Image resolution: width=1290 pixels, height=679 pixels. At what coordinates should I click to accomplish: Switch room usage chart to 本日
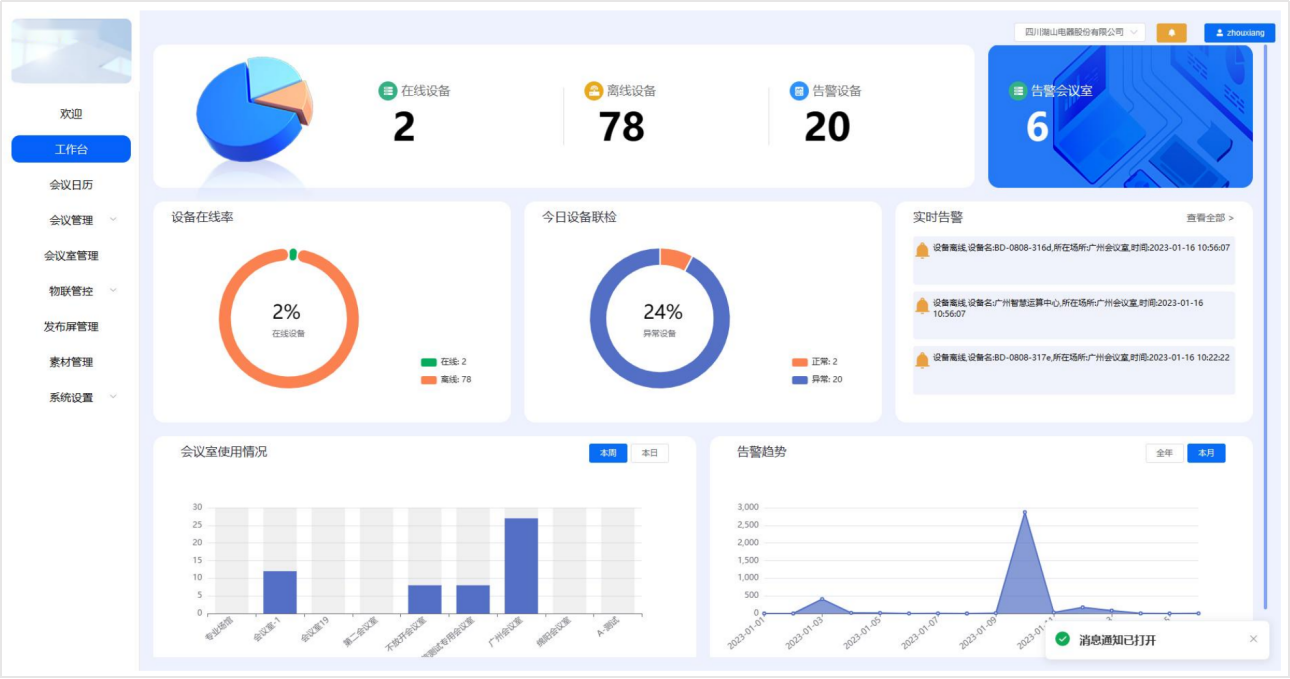[x=650, y=453]
